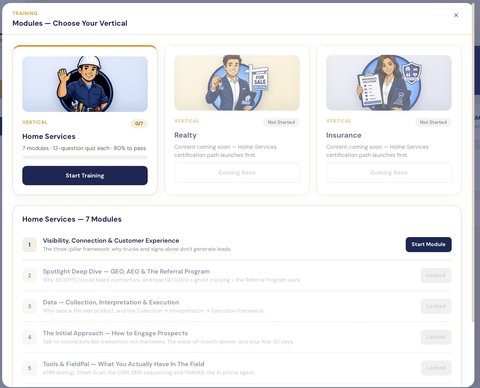Viewport: 480px width, 388px height.
Task: Click the Realty Not Started status badge
Action: coord(281,122)
